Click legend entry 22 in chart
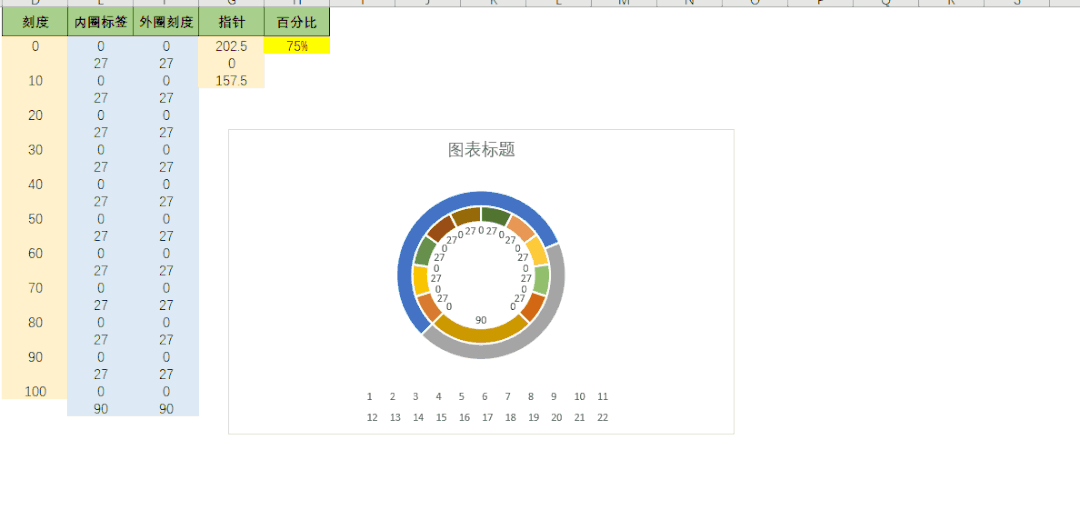Image resolution: width=1080 pixels, height=530 pixels. coord(603,418)
